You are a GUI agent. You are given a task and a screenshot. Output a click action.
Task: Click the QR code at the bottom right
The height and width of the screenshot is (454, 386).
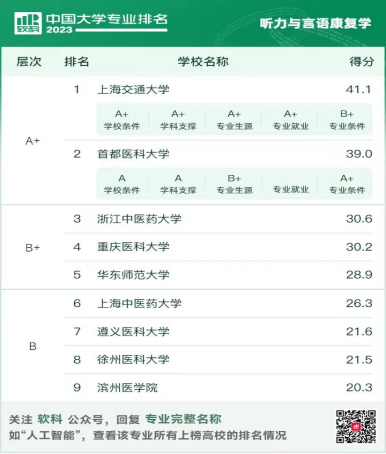click(356, 426)
